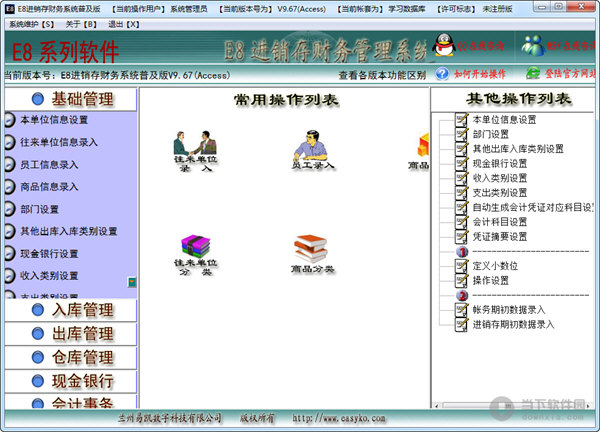This screenshot has width=600, height=432.
Task: Click blue circle on 出库管理 header
Action: 38,334
